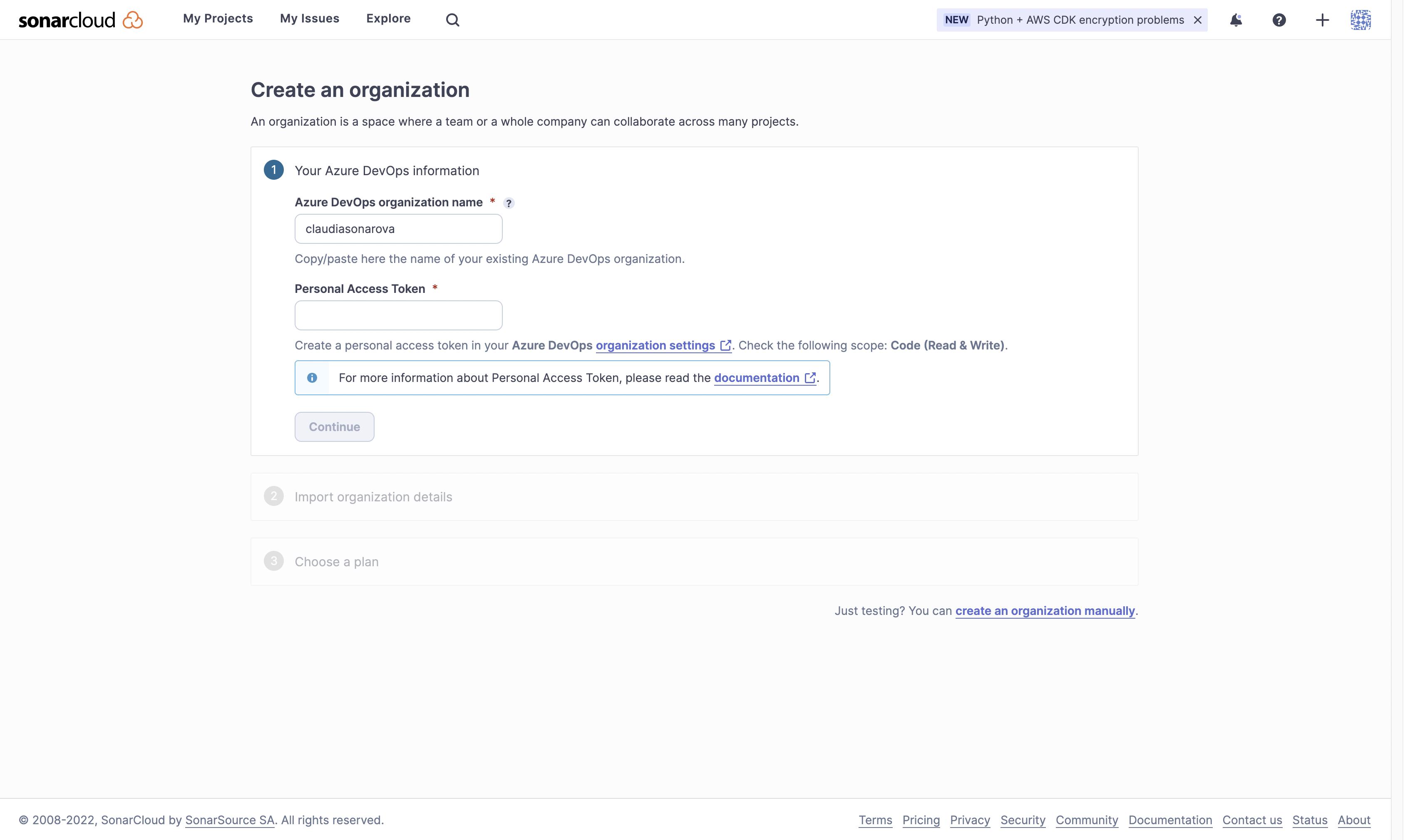Open the user avatar menu
The image size is (1405, 840).
tap(1360, 20)
